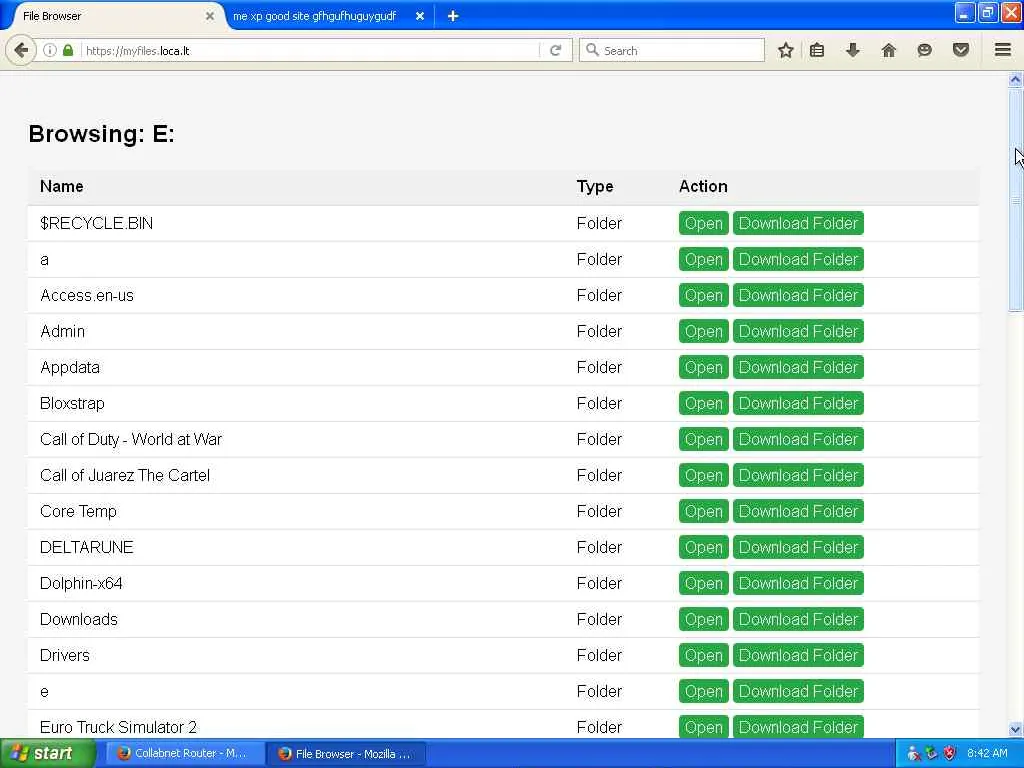Open the folder named e
1024x768 pixels.
click(x=703, y=691)
